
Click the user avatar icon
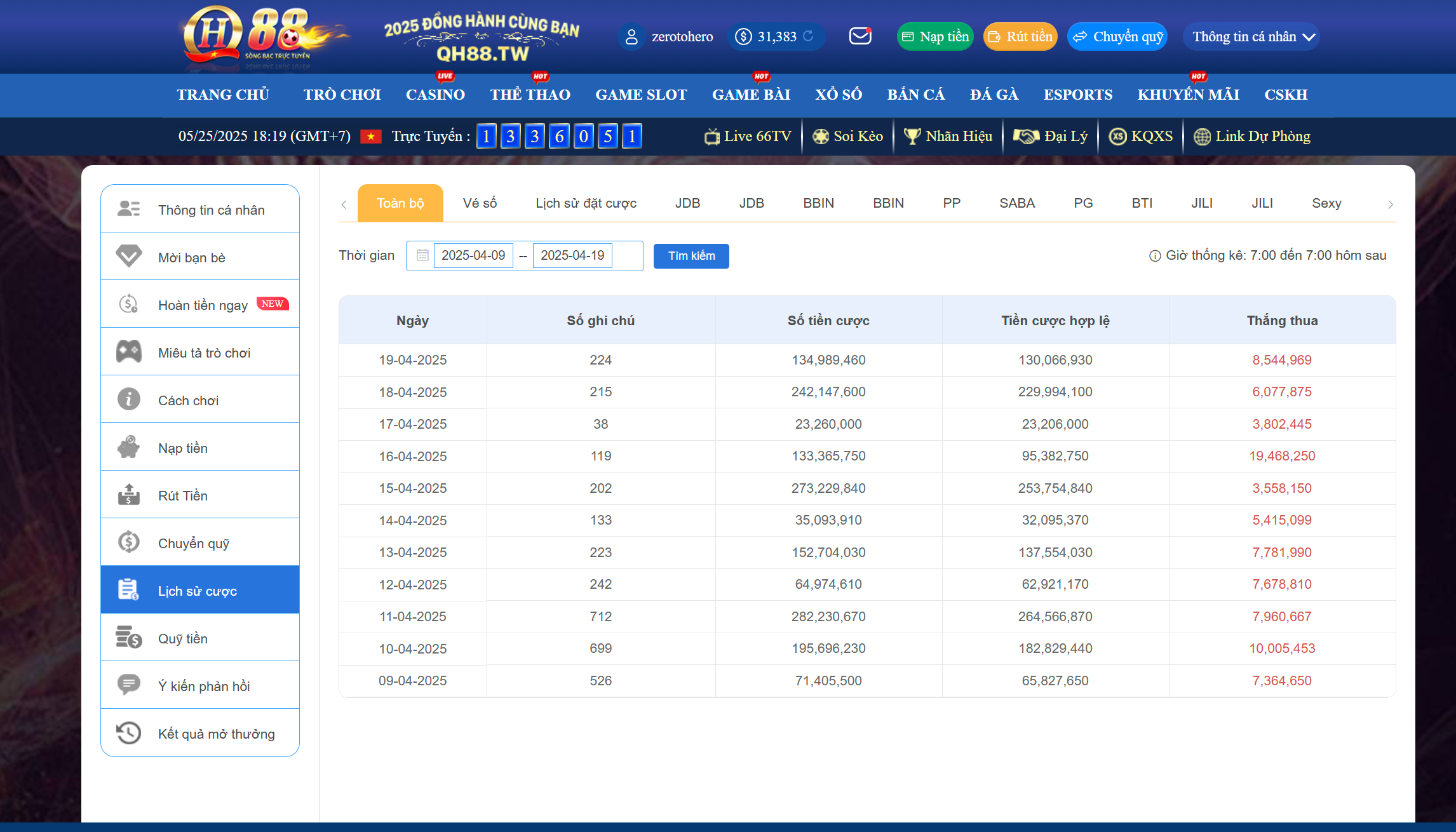coord(631,37)
